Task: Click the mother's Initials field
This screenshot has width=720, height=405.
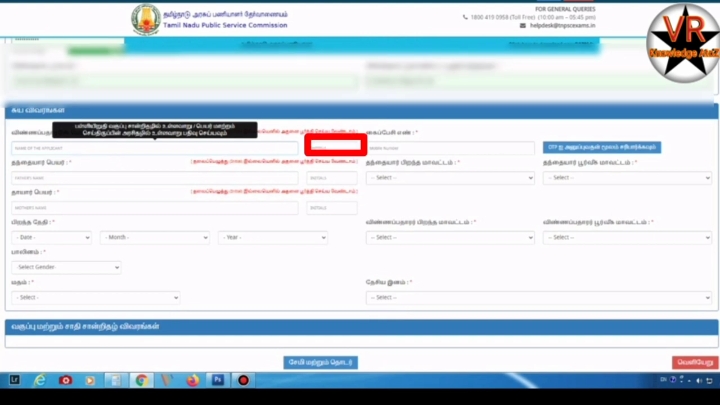Action: [x=332, y=208]
